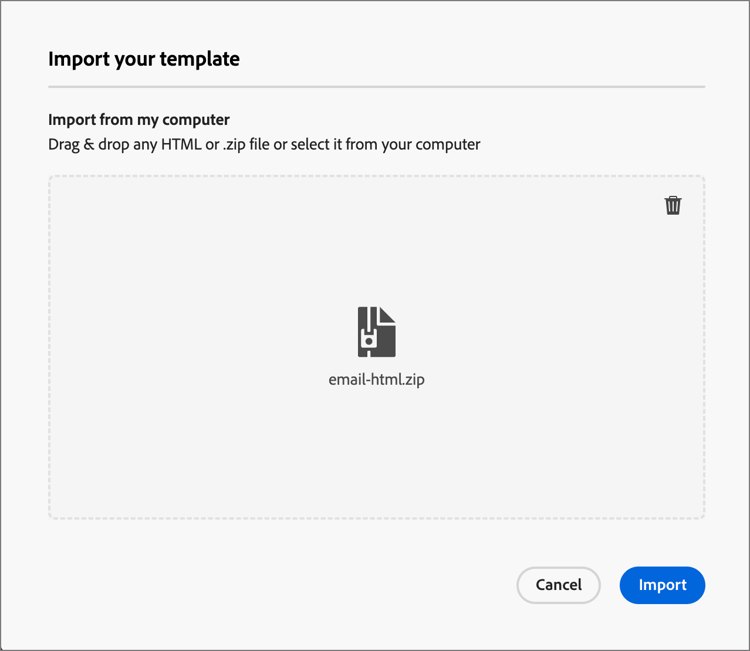This screenshot has width=750, height=651.
Task: Click the "Import from my computer" heading
Action: [139, 120]
